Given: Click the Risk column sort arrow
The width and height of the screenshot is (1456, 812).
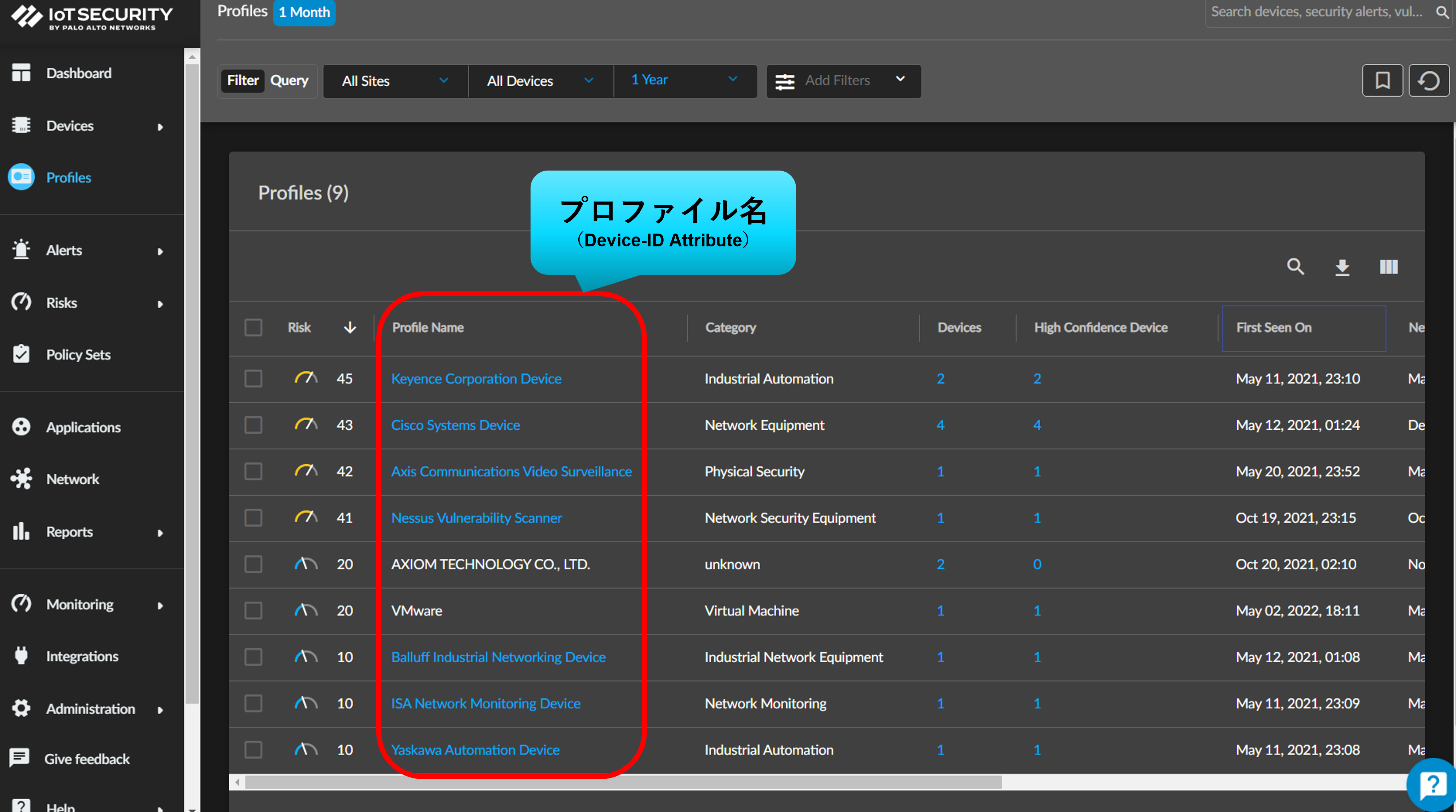Looking at the screenshot, I should pyautogui.click(x=350, y=327).
